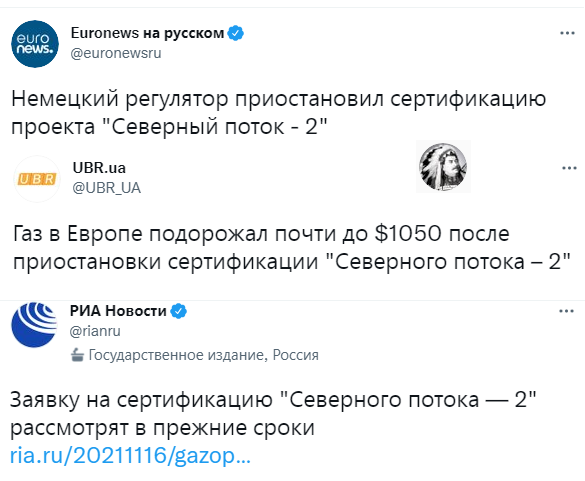Click the @UBR_UA handle
Viewport: 585px width, 481px height.
[107, 188]
